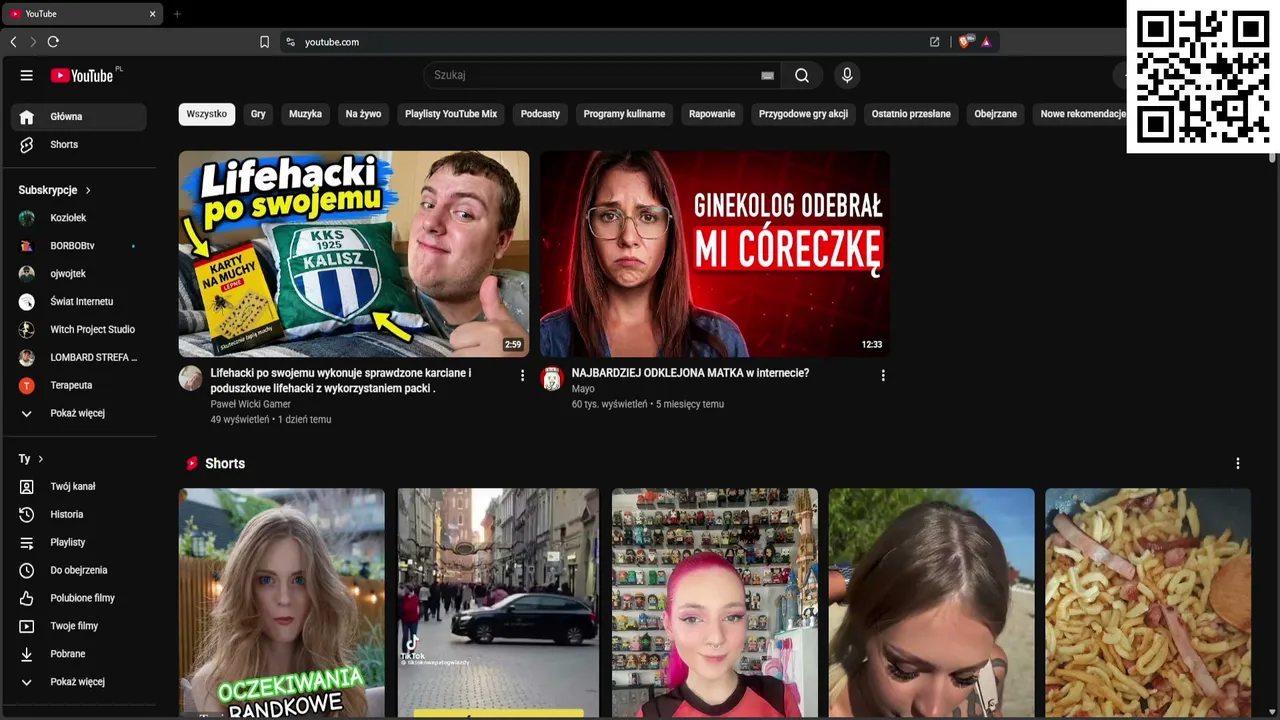The width and height of the screenshot is (1280, 720).
Task: Open the LOMBARD STREFA subscription channel
Action: [79, 358]
